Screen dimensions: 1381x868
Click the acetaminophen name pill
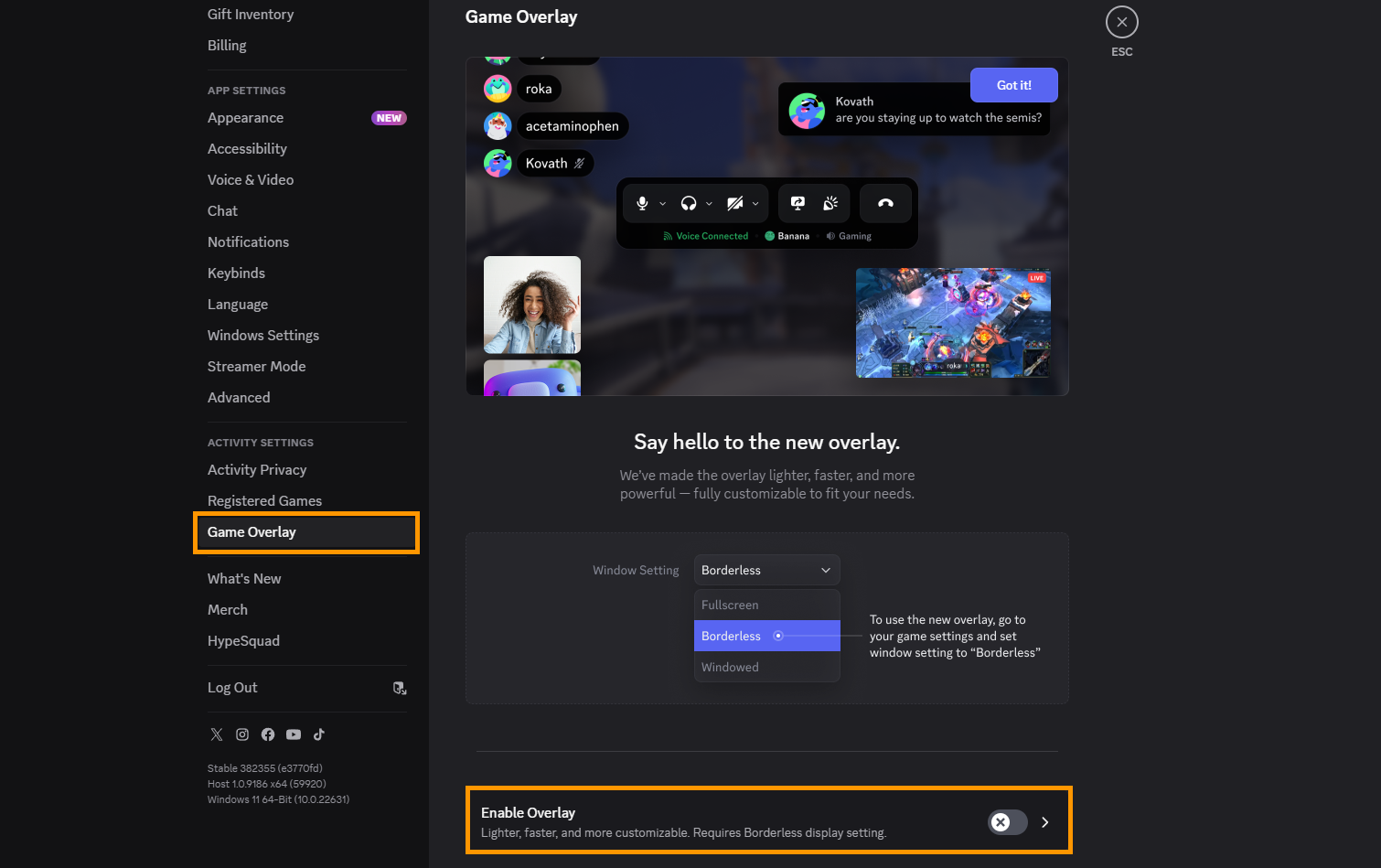click(x=573, y=126)
